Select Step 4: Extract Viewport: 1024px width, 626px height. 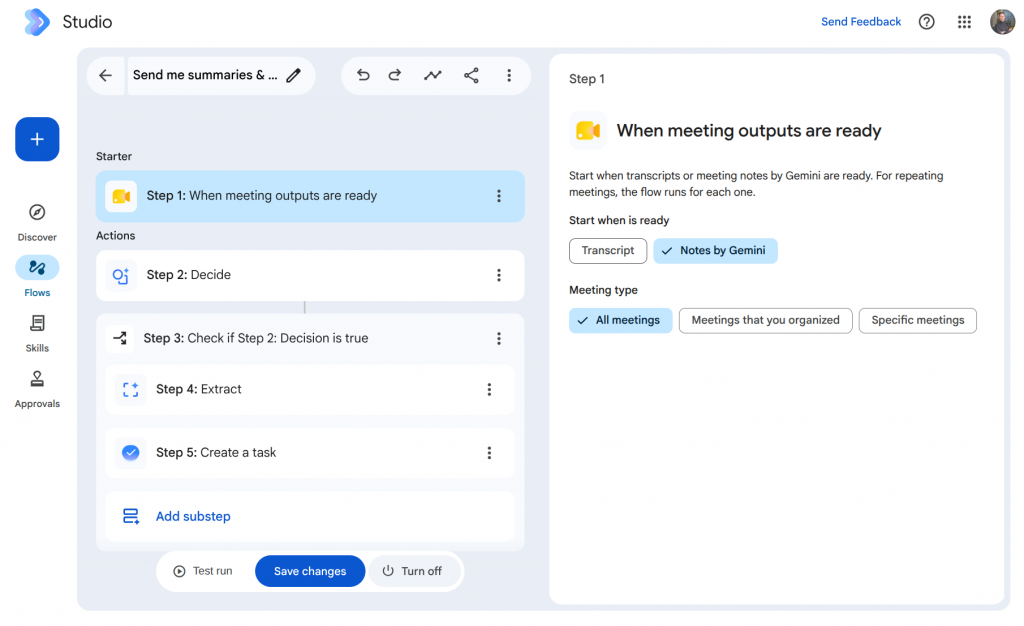click(310, 390)
